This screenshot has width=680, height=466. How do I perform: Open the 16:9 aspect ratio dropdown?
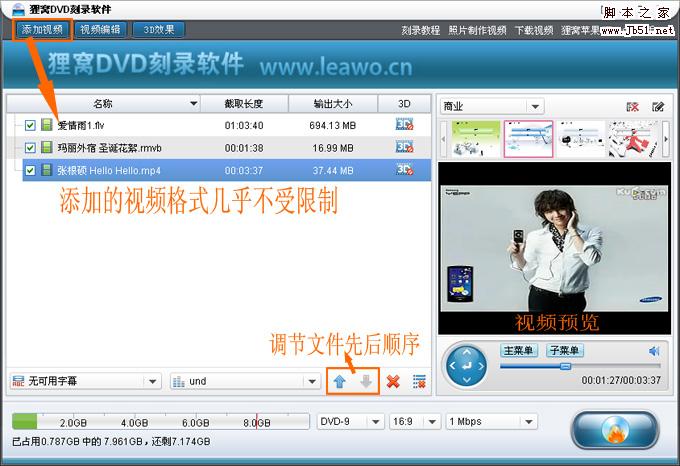pyautogui.click(x=414, y=421)
